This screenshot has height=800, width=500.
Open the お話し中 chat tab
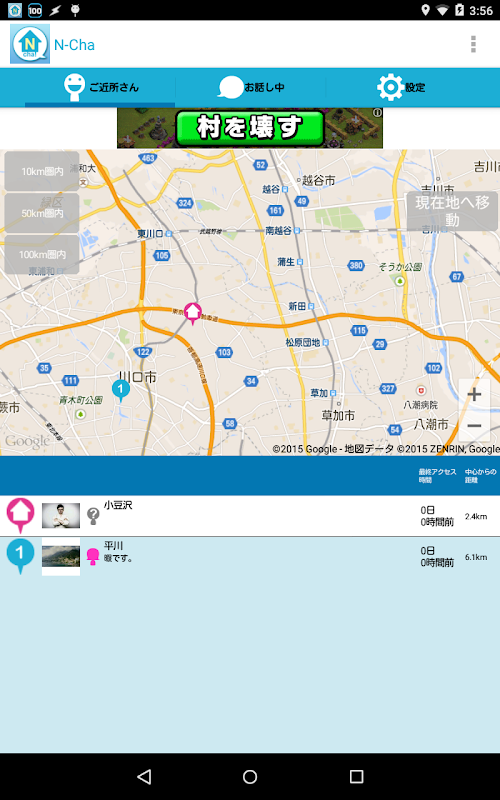(x=251, y=87)
